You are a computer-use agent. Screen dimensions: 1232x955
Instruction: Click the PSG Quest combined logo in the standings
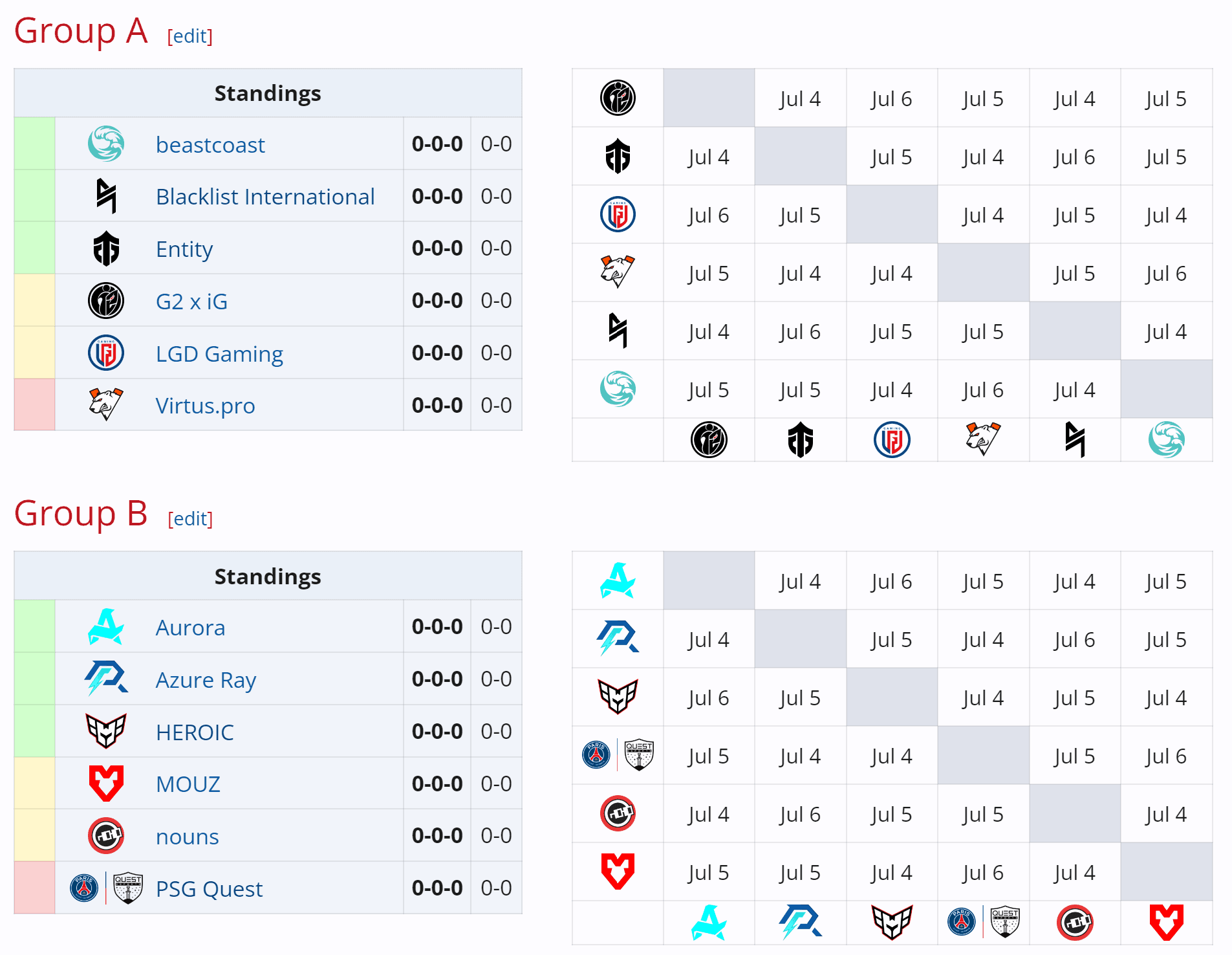(106, 888)
